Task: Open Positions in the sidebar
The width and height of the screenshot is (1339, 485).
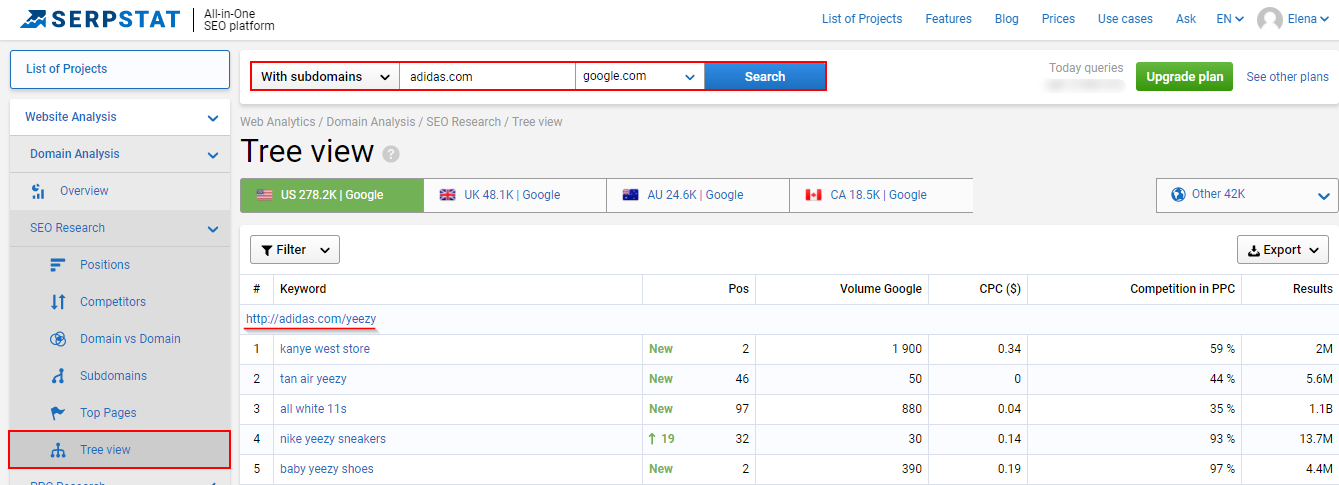Action: 105,265
